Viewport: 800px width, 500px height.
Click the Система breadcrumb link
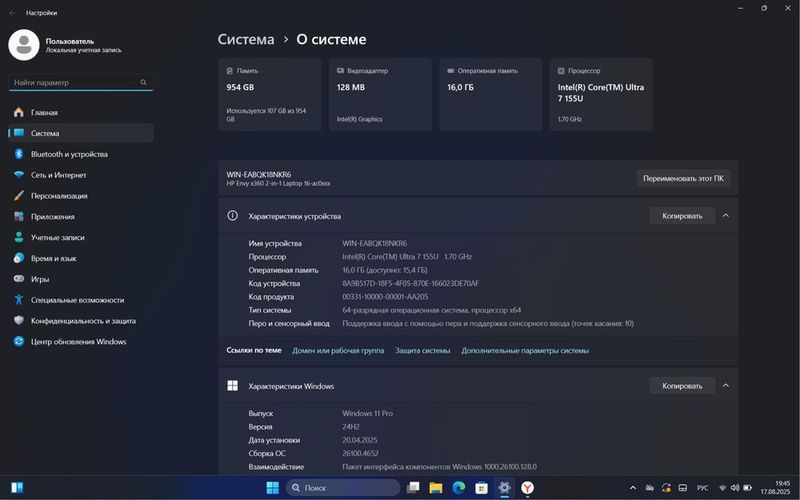(x=246, y=39)
